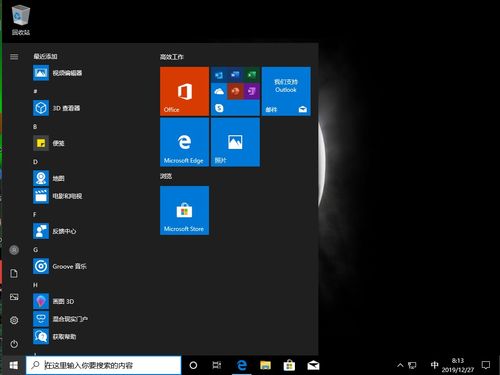Open Pictures from the Start sidebar
500x375 pixels.
(14, 297)
